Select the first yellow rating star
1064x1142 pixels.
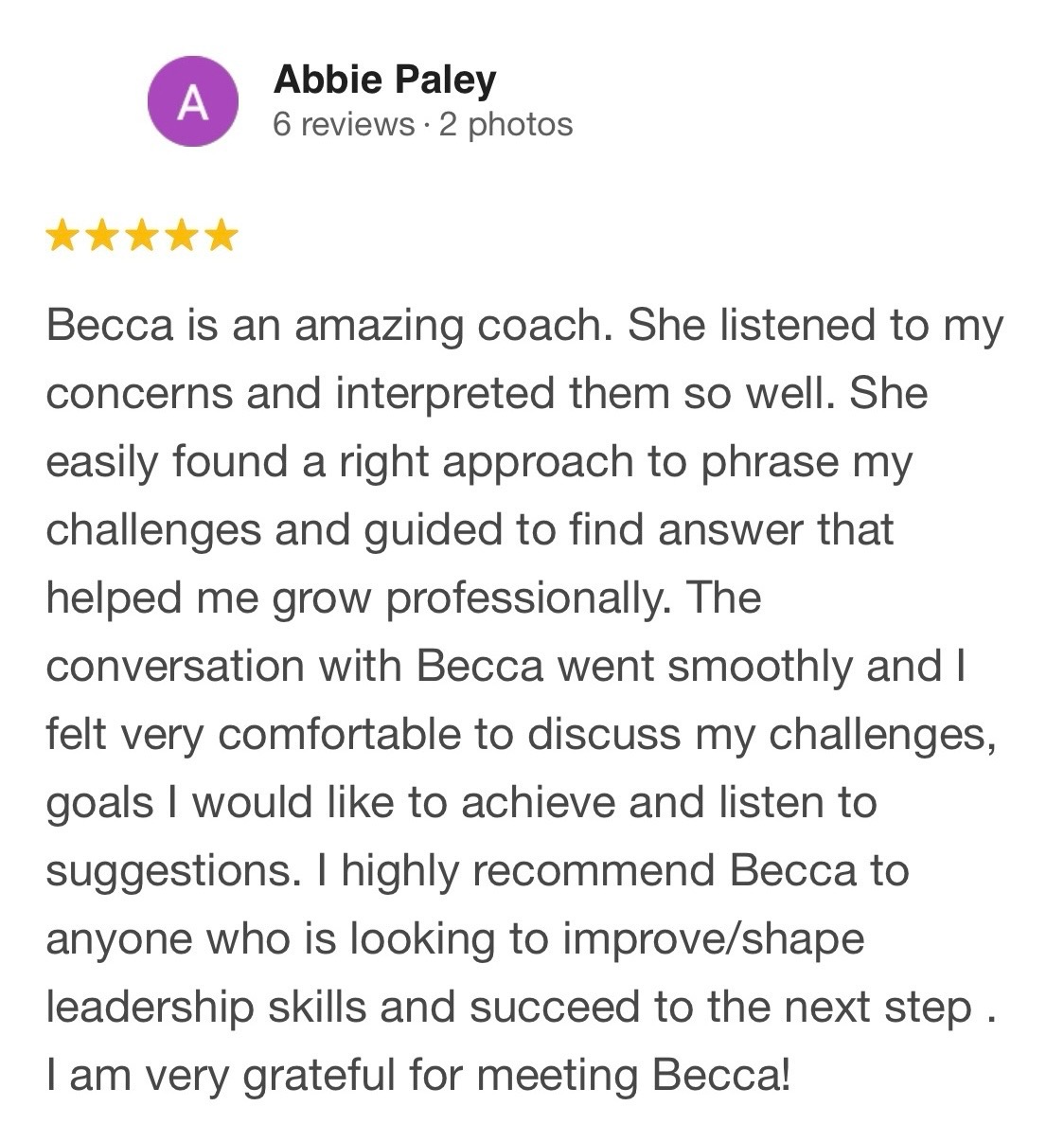click(62, 235)
